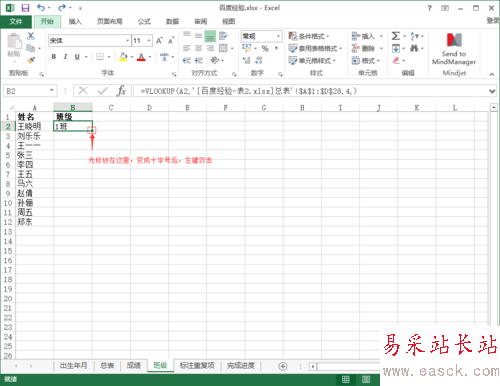Increase decimal places
The height and width of the screenshot is (386, 500).
coord(247,60)
